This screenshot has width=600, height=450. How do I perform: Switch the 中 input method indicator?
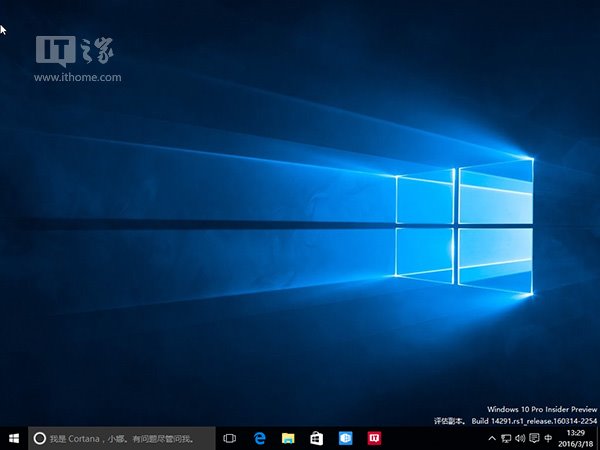[548, 438]
